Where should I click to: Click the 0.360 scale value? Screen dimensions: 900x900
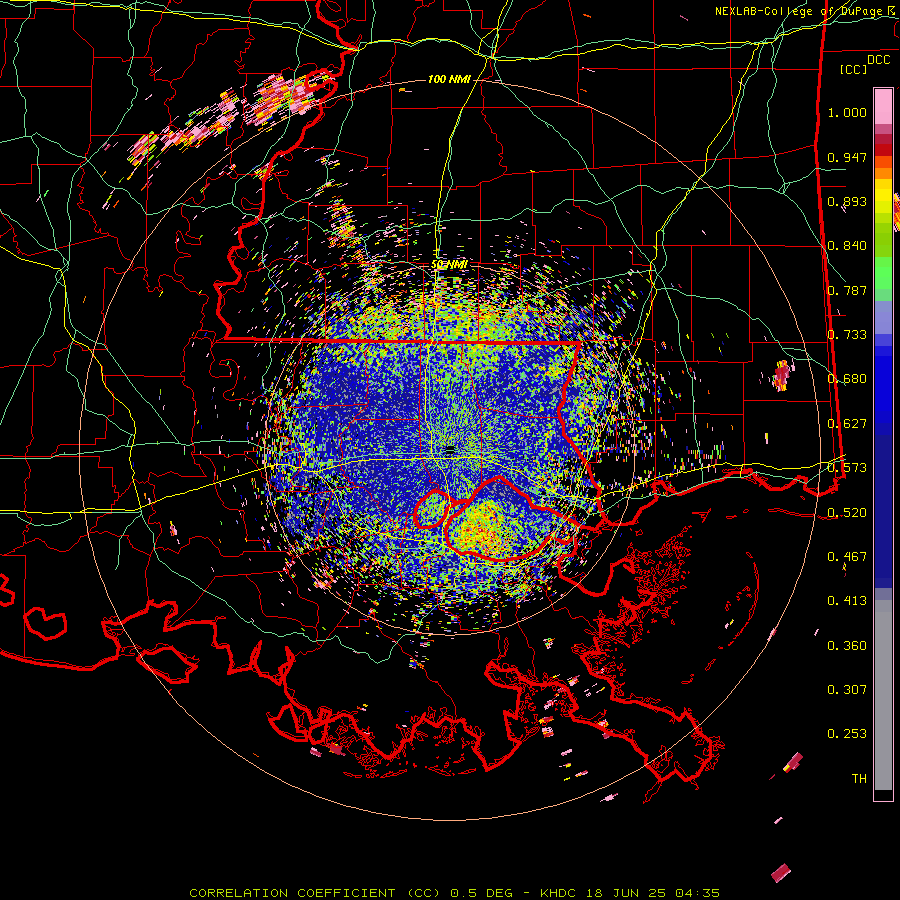click(x=847, y=645)
